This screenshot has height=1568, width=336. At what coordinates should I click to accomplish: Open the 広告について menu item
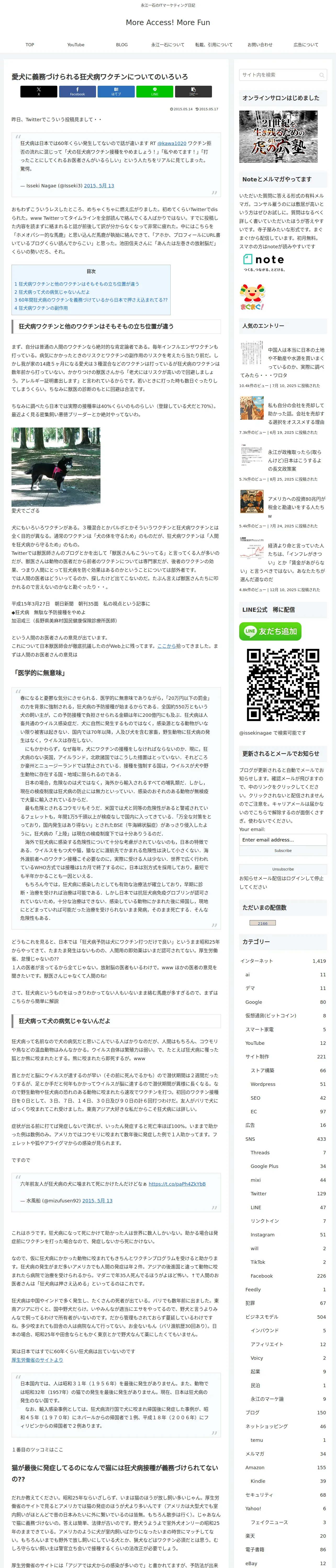(306, 44)
